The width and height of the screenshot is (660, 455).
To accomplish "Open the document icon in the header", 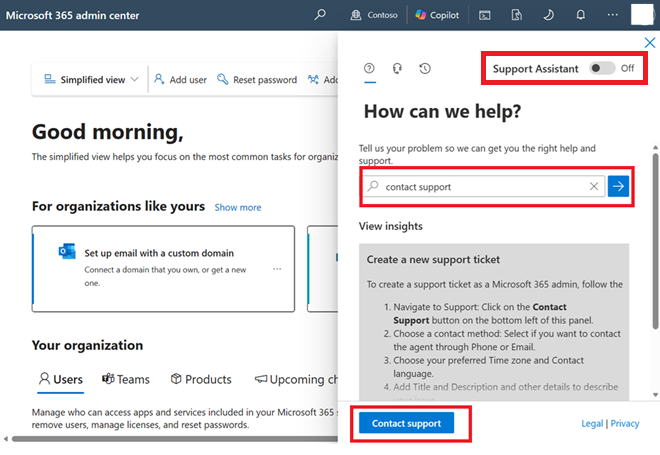I will (516, 16).
